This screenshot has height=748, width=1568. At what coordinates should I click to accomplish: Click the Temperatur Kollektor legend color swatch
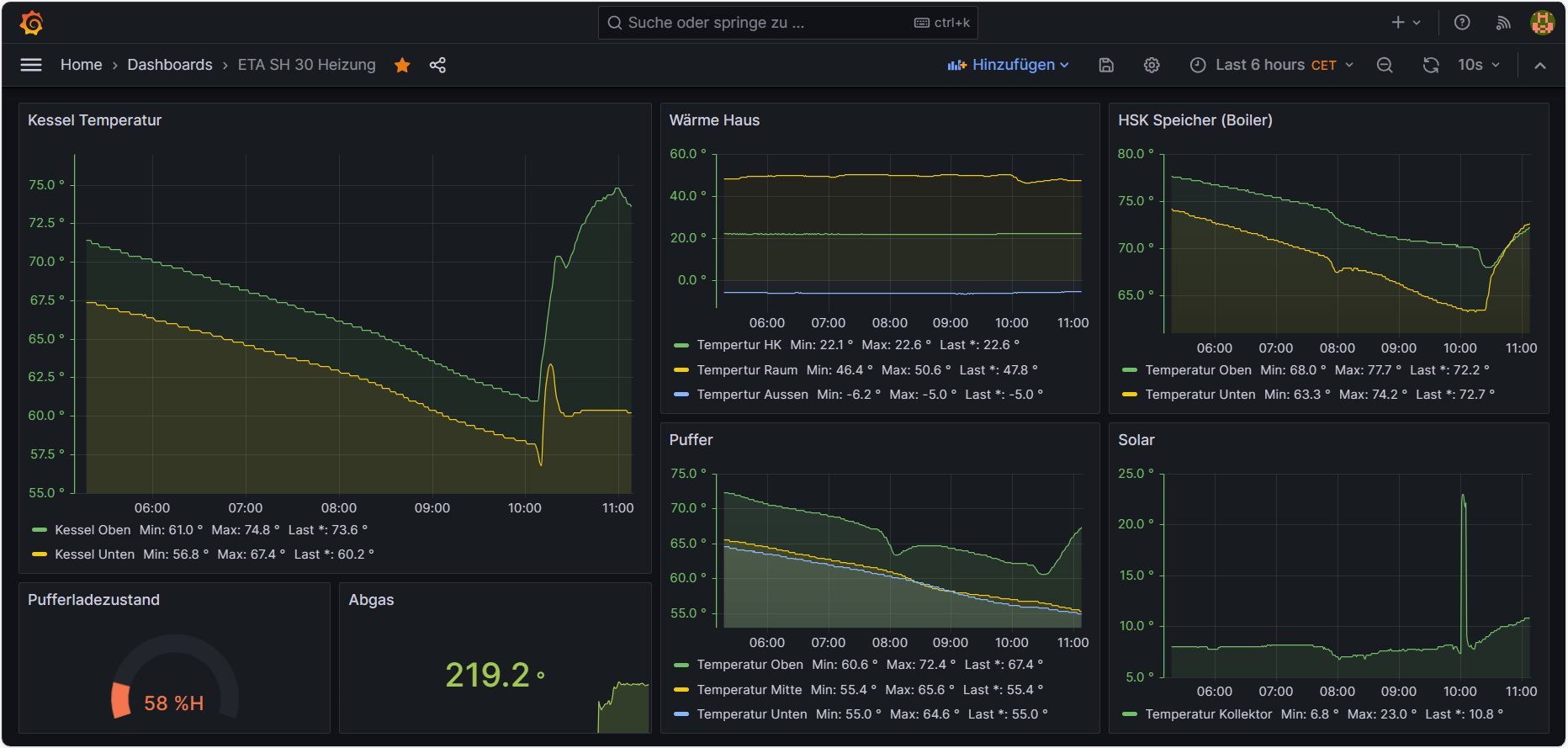1130,714
